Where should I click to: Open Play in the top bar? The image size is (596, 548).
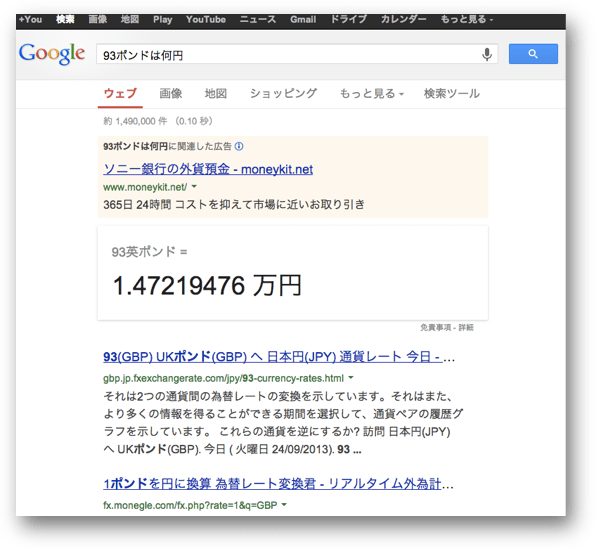163,20
